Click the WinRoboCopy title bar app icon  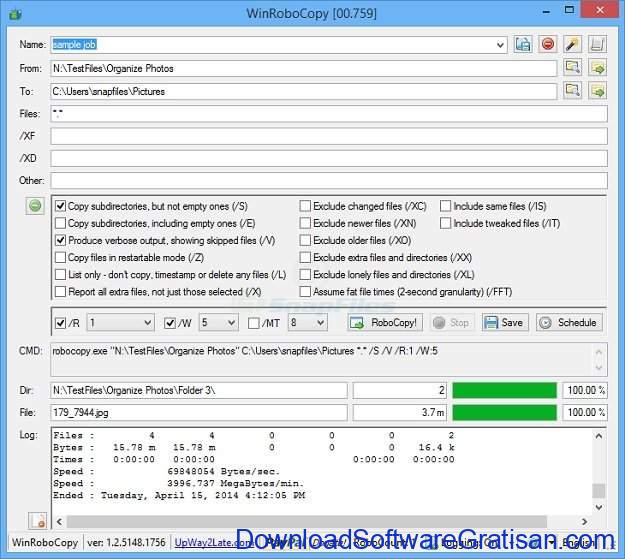[x=16, y=15]
